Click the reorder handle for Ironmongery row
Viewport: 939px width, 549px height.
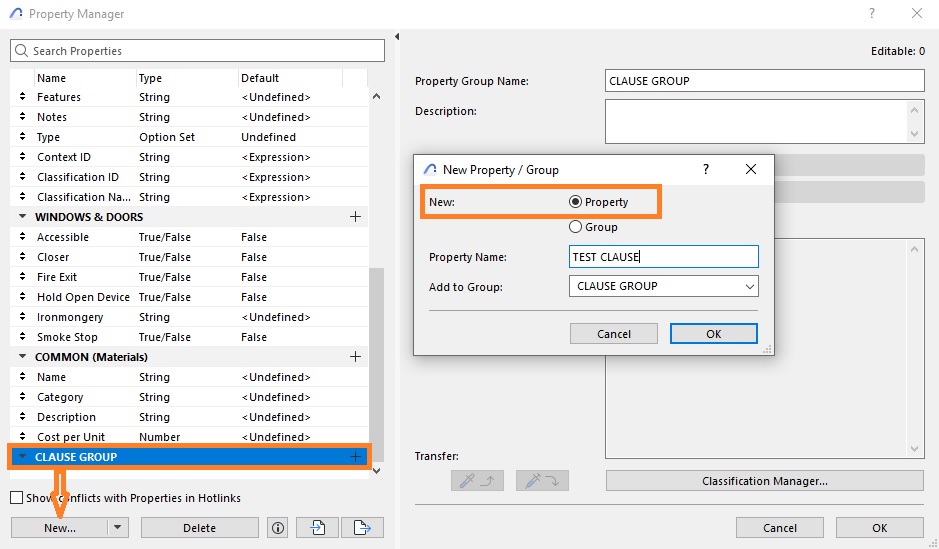click(22, 317)
